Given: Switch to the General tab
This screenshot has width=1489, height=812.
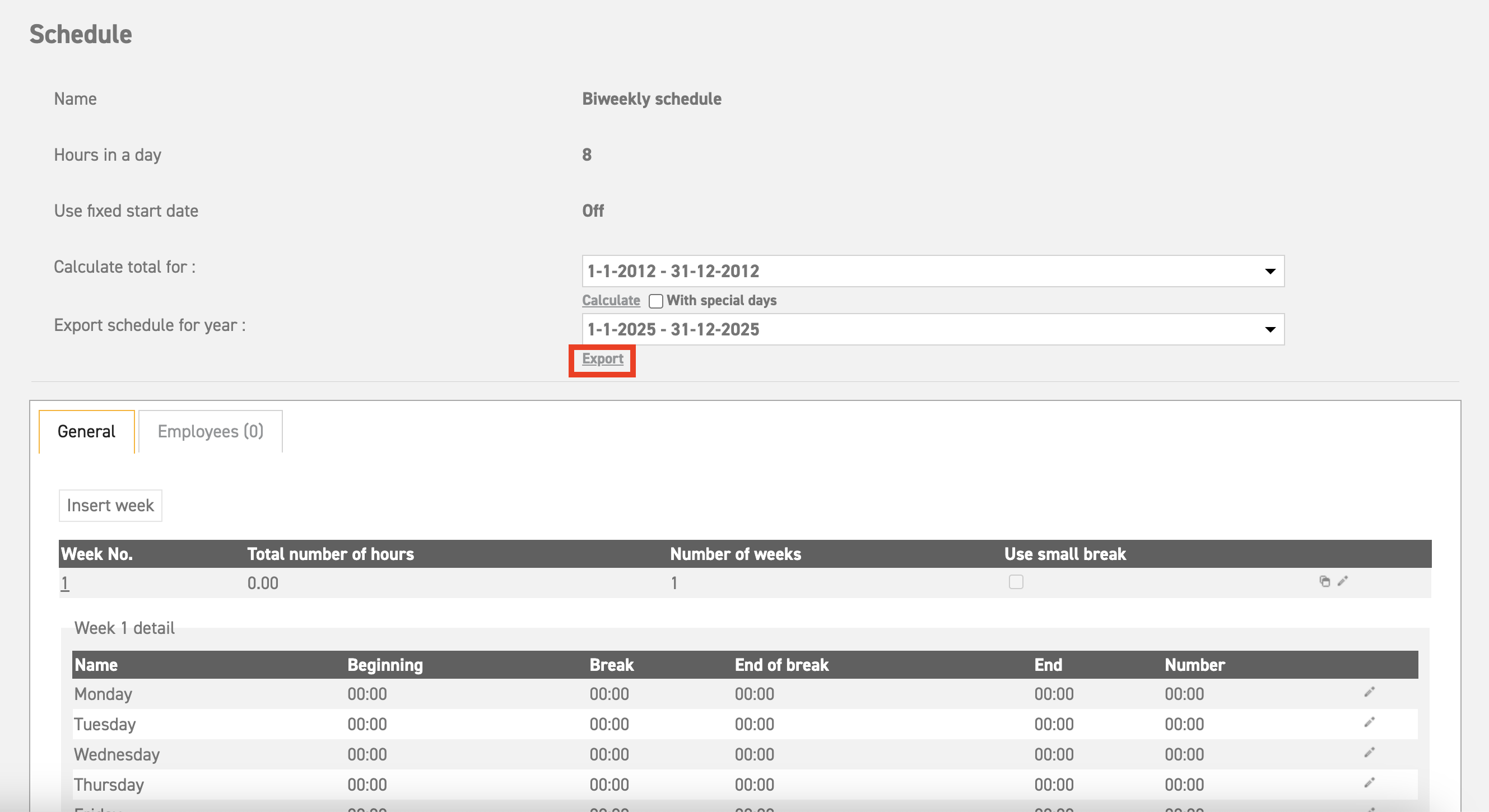Looking at the screenshot, I should pyautogui.click(x=87, y=431).
